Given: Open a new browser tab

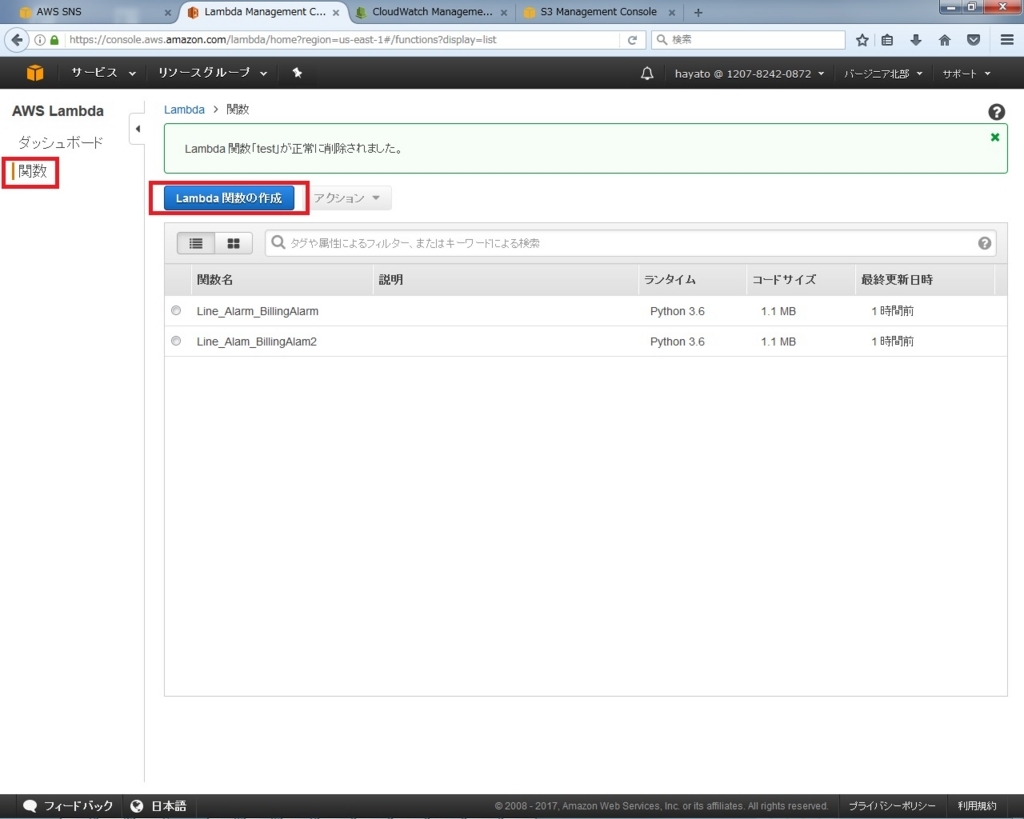Looking at the screenshot, I should point(698,12).
